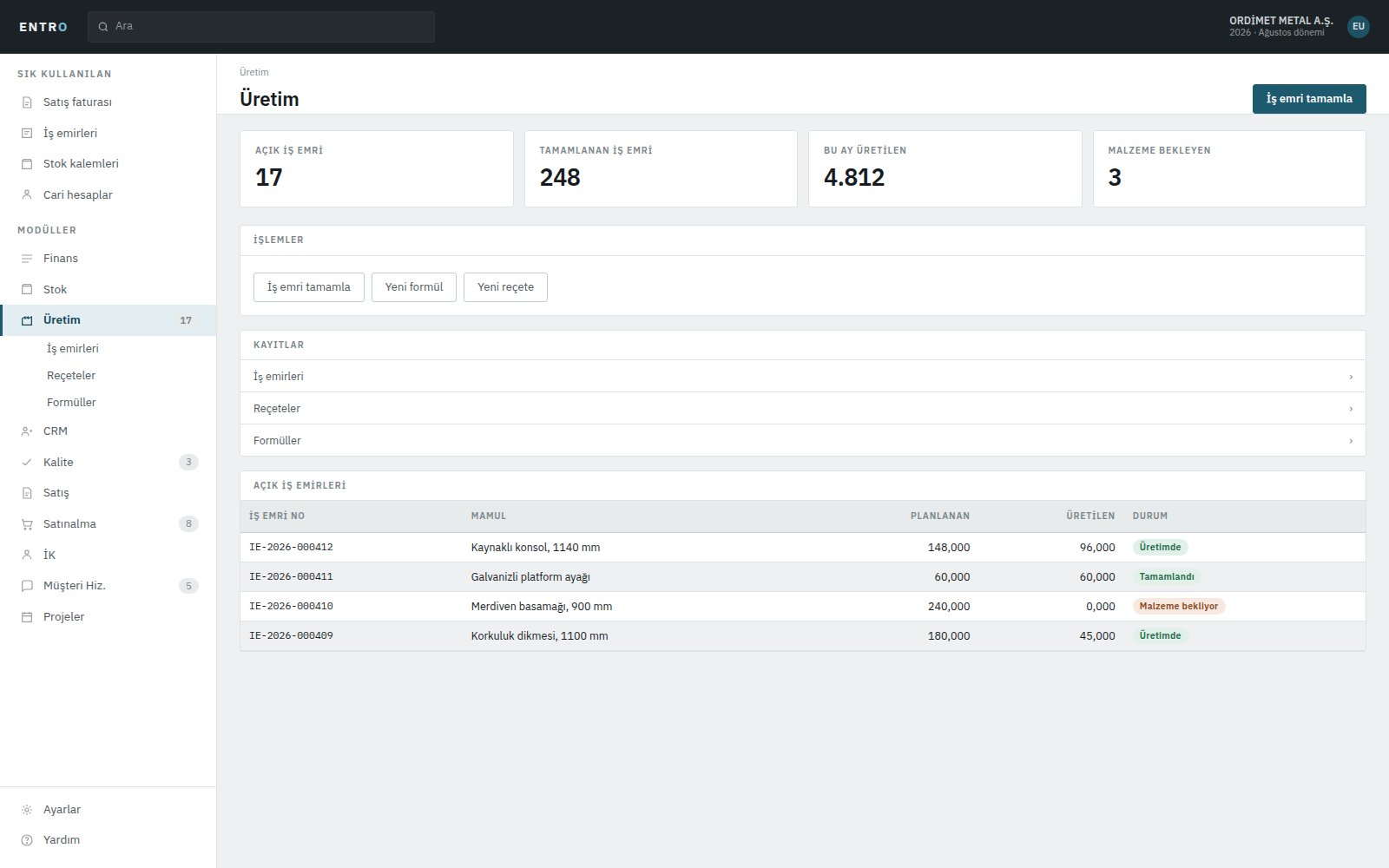Click the Projeler calendar icon
Image resolution: width=1389 pixels, height=868 pixels.
tap(27, 617)
